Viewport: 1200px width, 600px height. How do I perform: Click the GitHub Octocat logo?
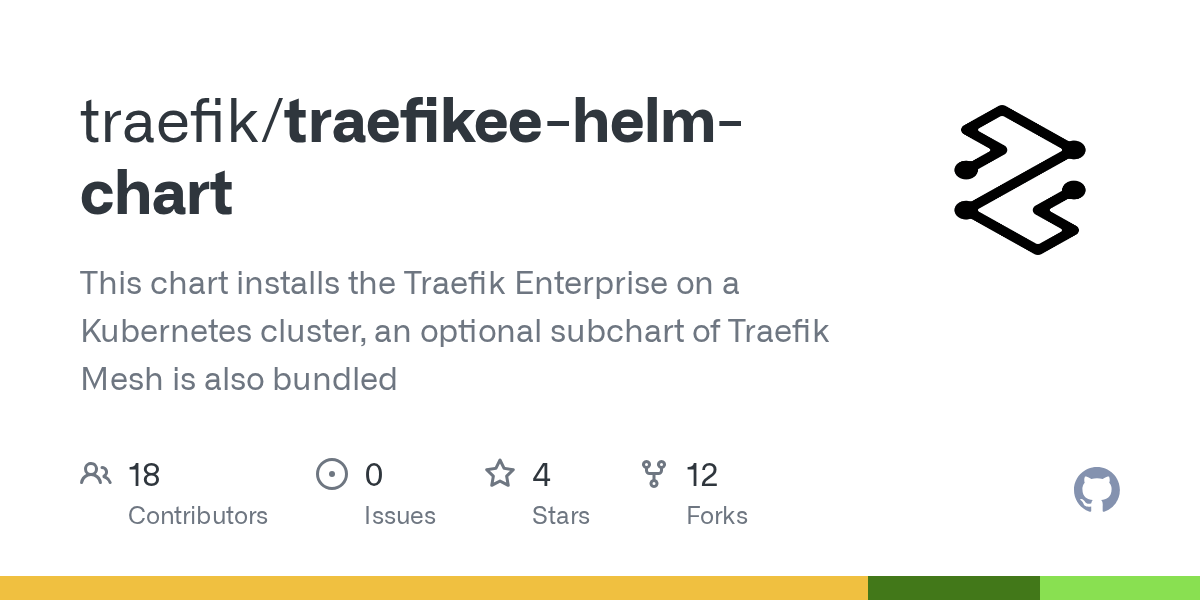point(1097,490)
